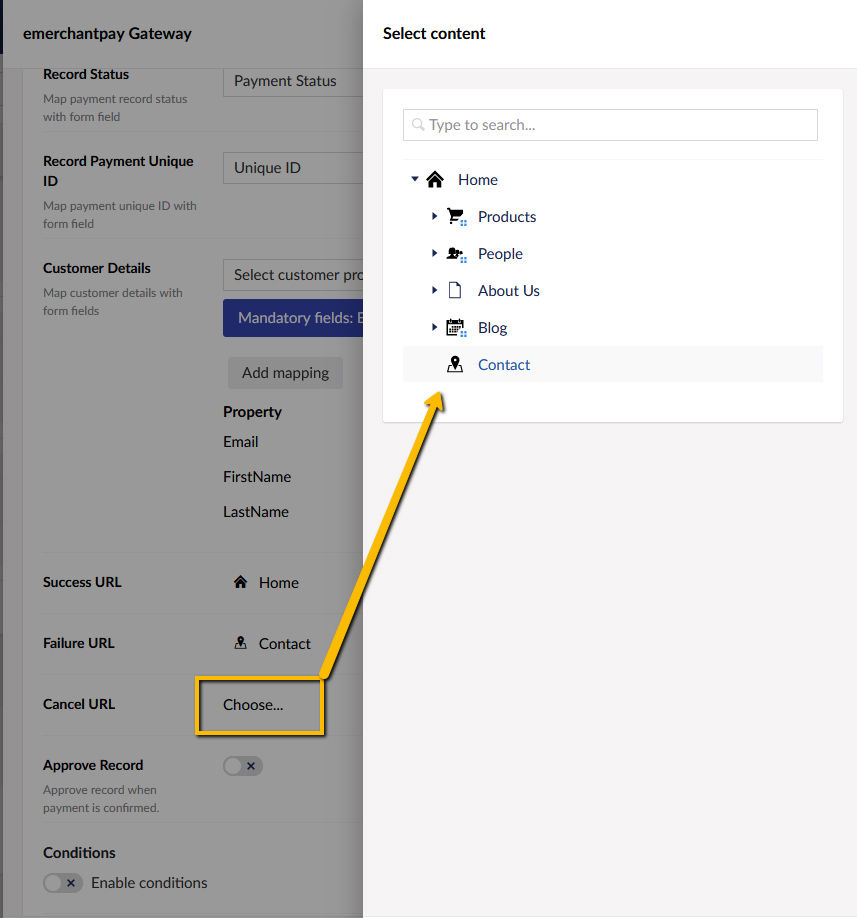Screen dimensions: 857x918
Task: Click the Mandatory fields info banner
Action: click(x=293, y=318)
